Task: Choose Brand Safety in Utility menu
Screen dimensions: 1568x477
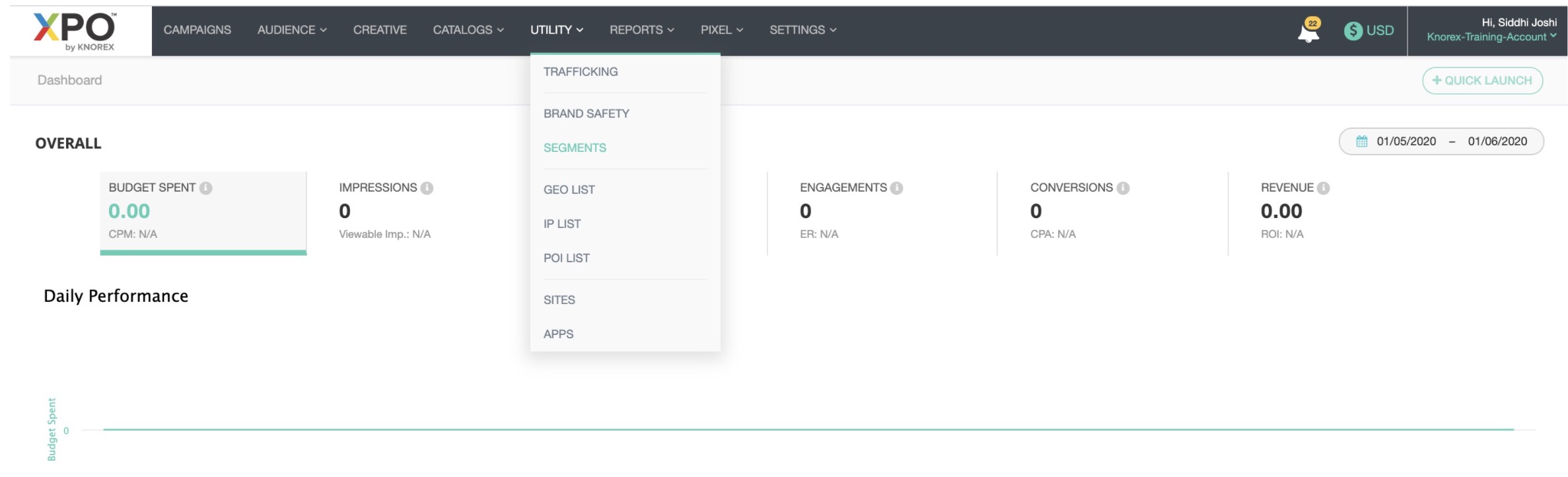Action: coord(586,114)
